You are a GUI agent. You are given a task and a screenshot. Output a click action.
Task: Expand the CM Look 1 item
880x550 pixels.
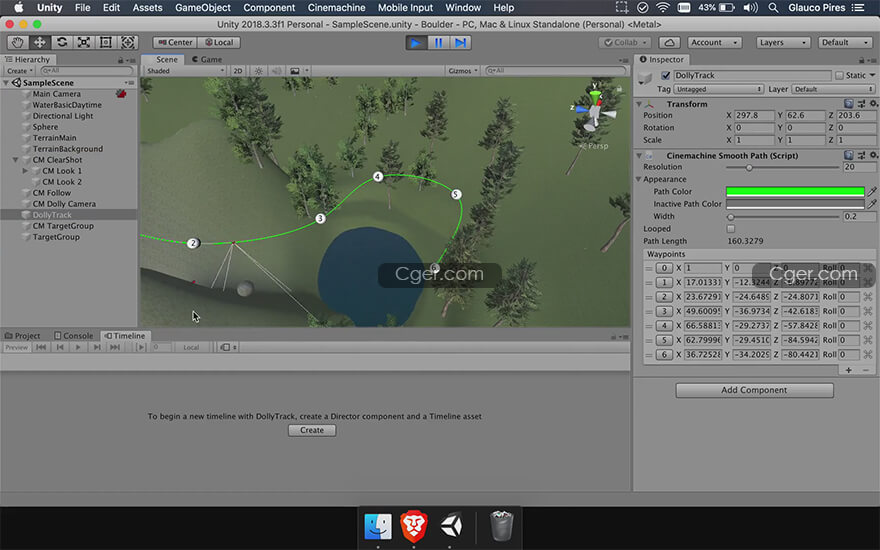point(25,171)
